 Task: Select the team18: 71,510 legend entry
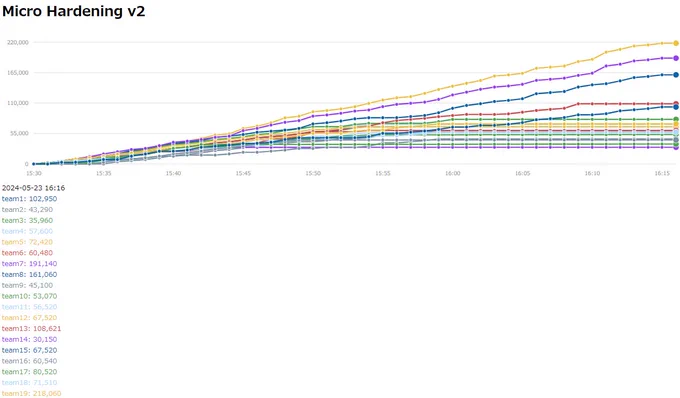[29, 382]
